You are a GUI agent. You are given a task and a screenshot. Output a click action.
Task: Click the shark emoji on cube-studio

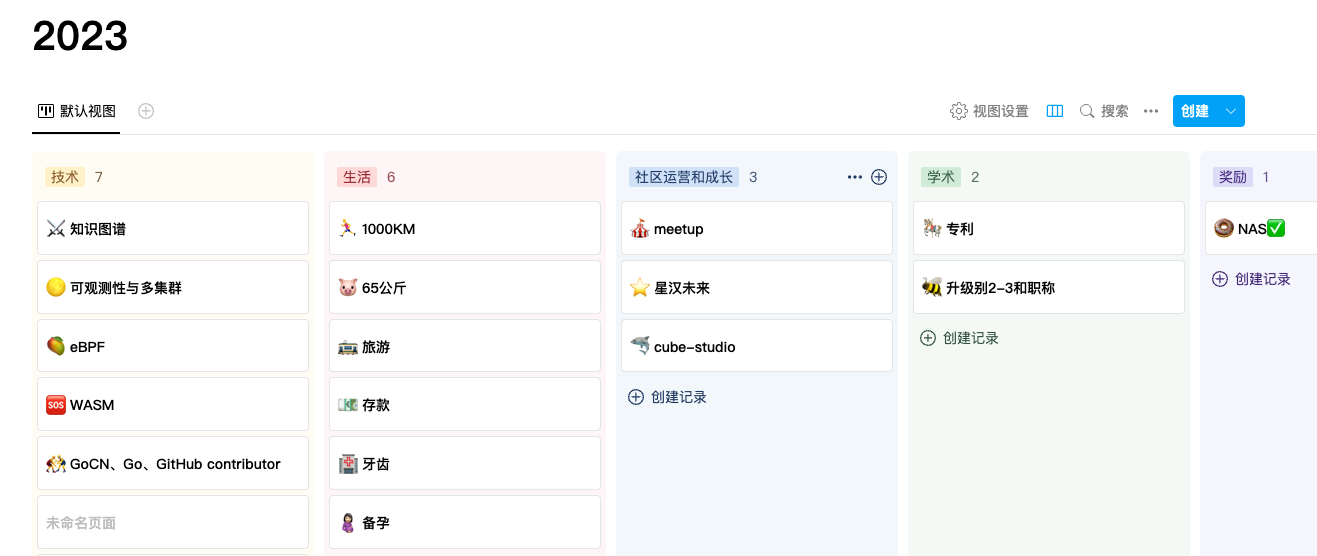tap(640, 347)
